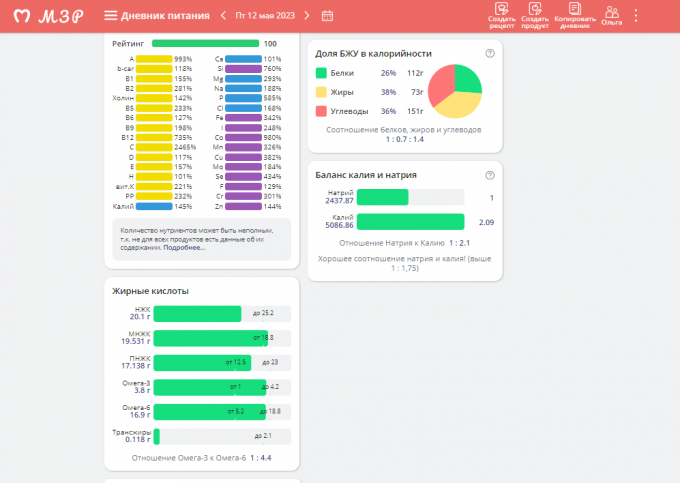
Task: Open the calendar date picker icon
Action: tap(327, 16)
